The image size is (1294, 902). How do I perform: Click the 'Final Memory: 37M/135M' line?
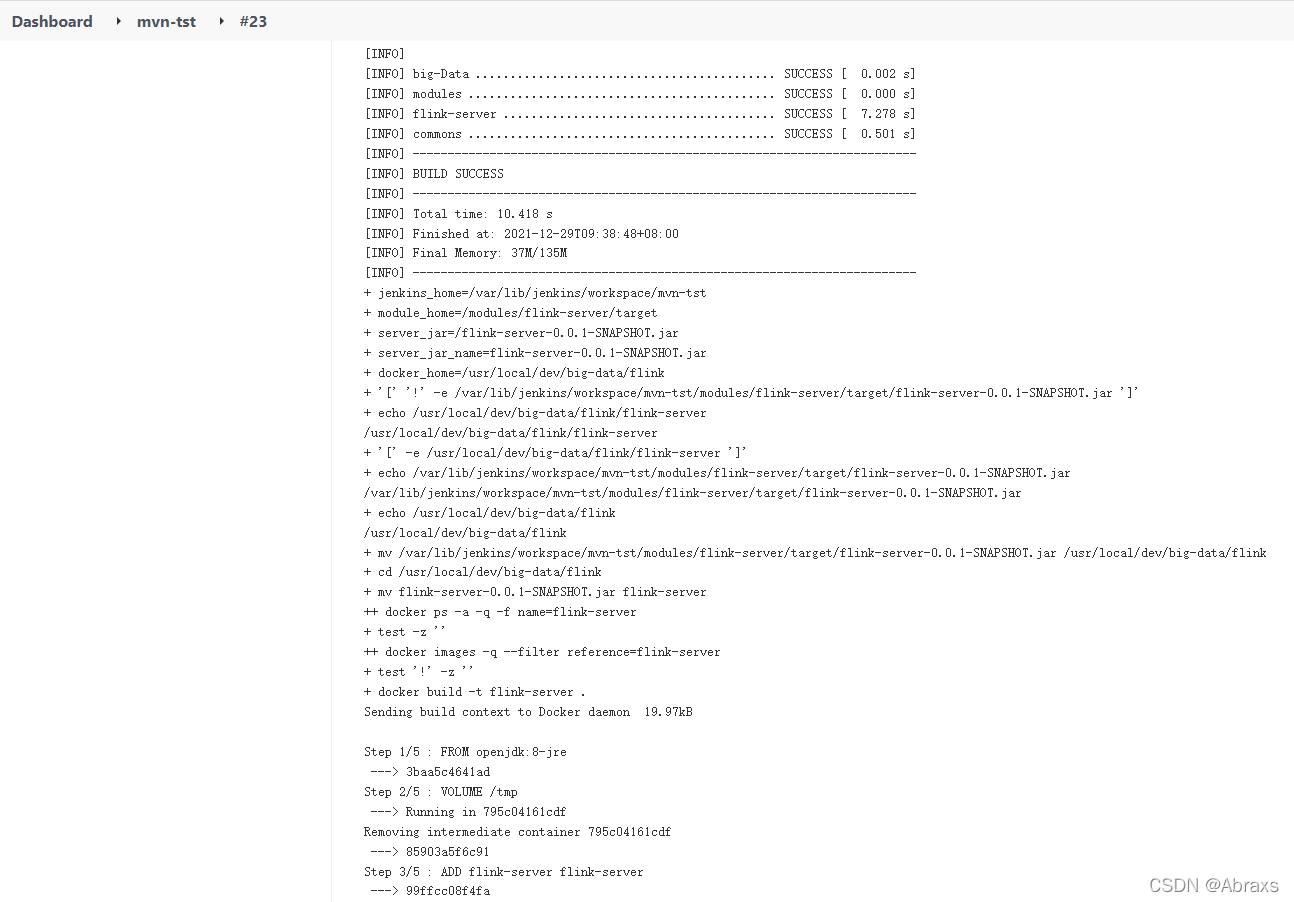(x=465, y=253)
